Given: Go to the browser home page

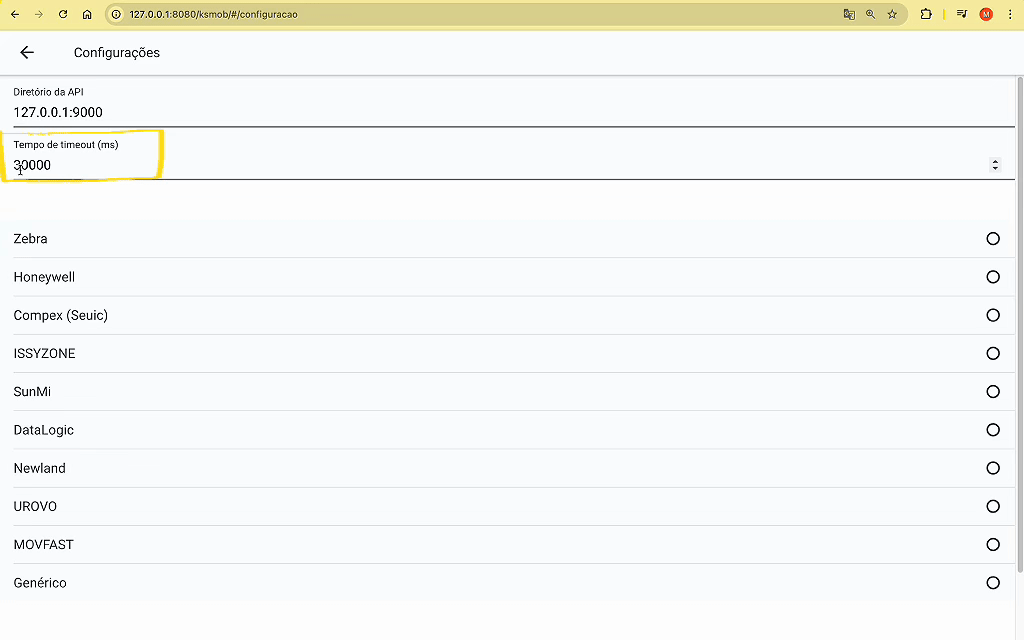Looking at the screenshot, I should (87, 15).
